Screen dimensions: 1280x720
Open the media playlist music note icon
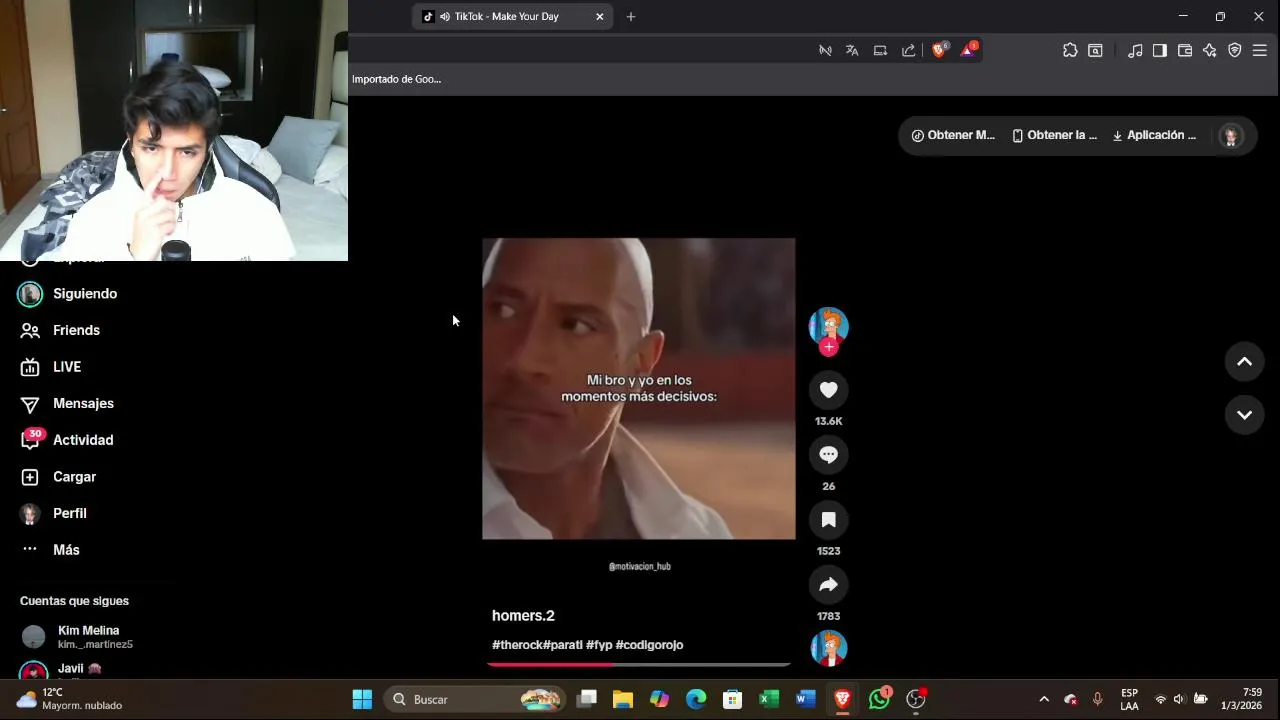point(1135,51)
